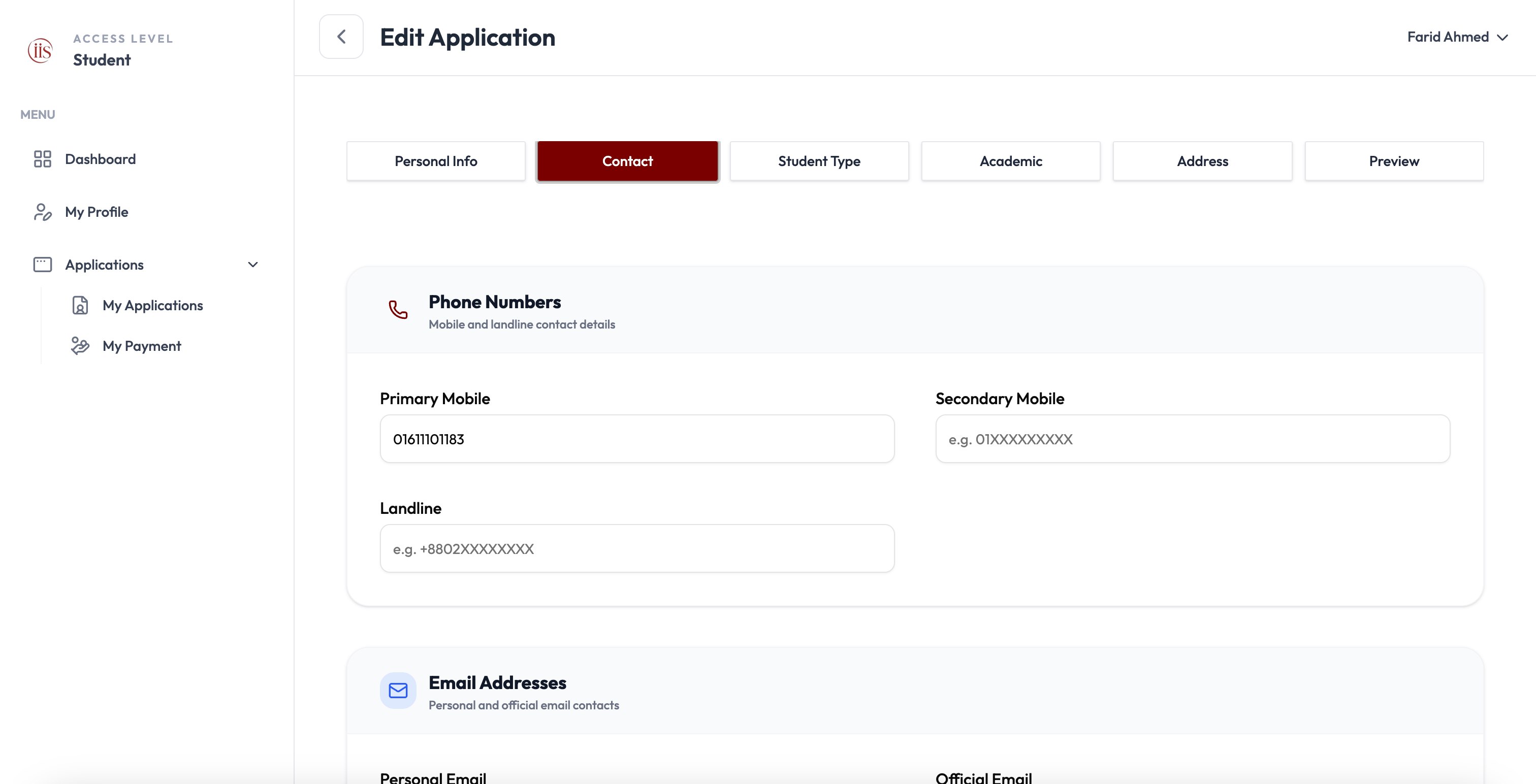Click the Student access level text
The image size is (1536, 784).
pyautogui.click(x=102, y=59)
